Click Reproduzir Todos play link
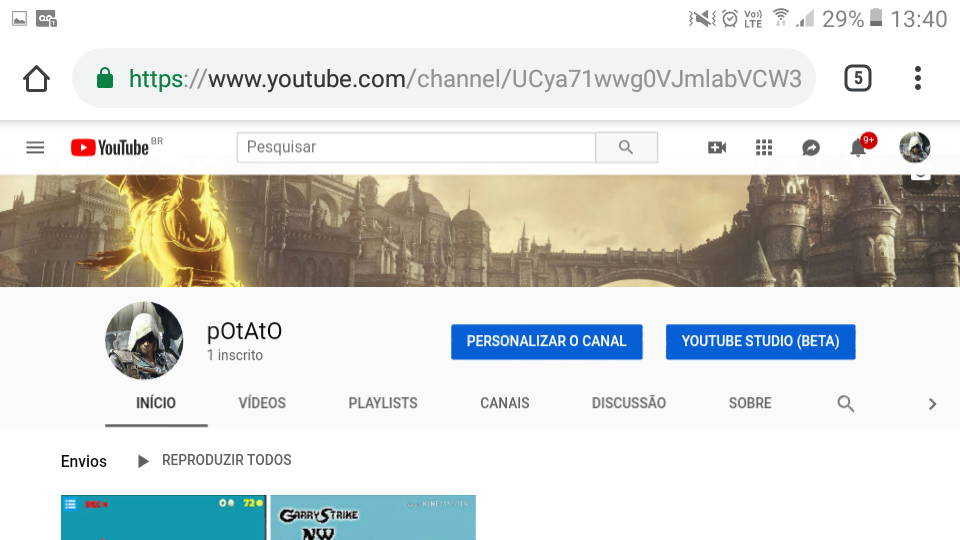This screenshot has height=540, width=960. coord(214,460)
